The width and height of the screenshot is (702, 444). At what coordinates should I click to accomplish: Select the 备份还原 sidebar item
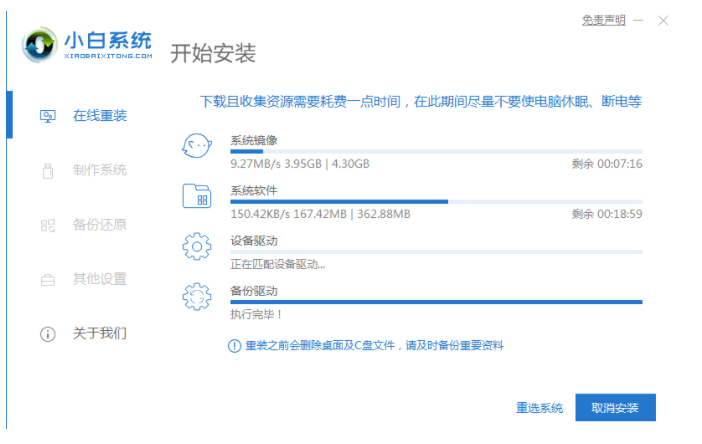[x=99, y=225]
